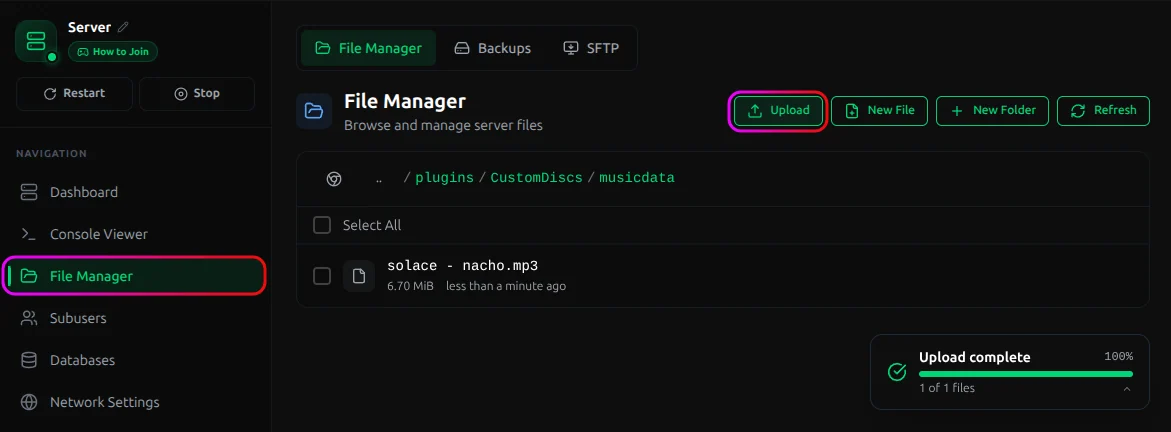The height and width of the screenshot is (432, 1171).
Task: Click the SFTP tab monitor icon
Action: pos(571,48)
